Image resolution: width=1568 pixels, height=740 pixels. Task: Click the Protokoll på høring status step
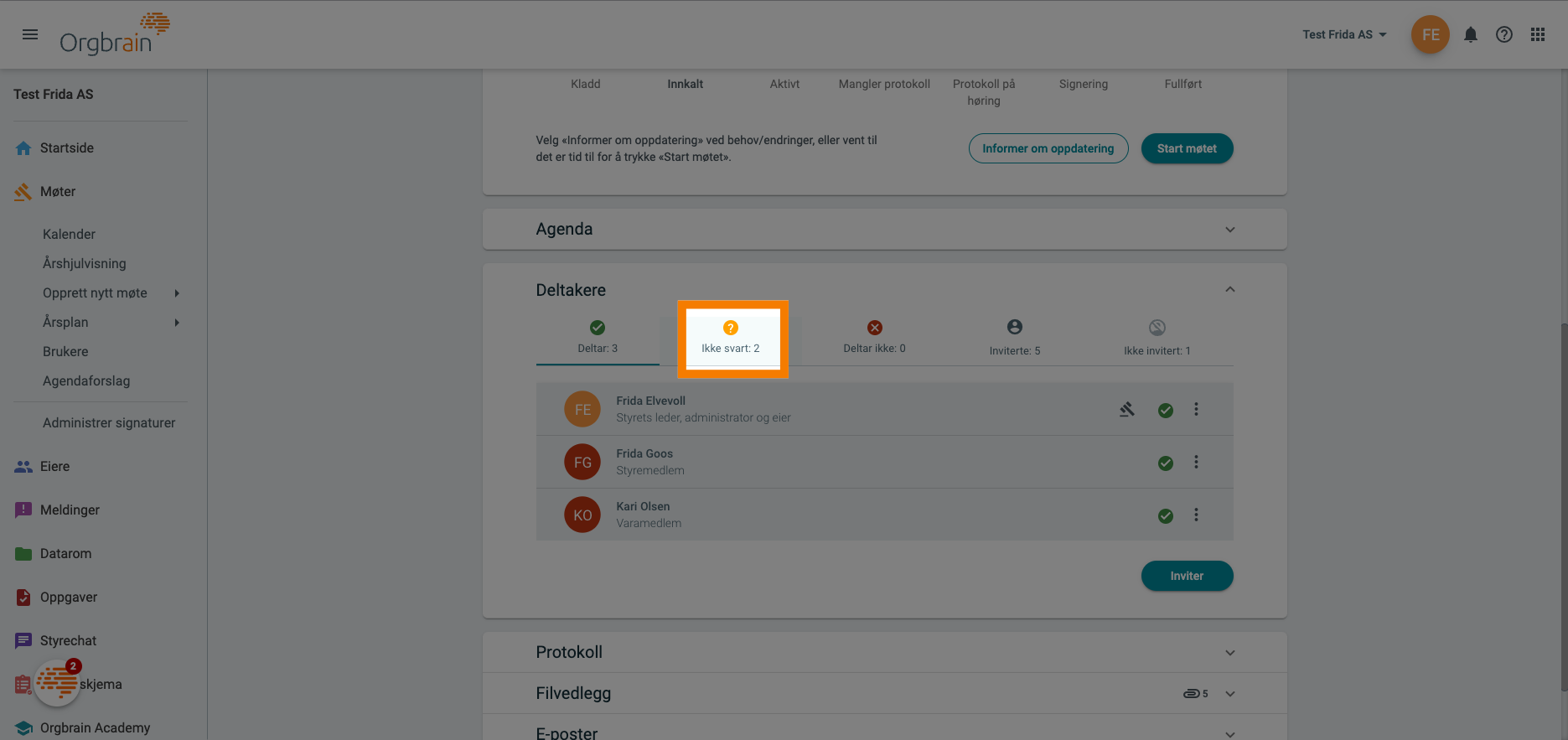(984, 92)
